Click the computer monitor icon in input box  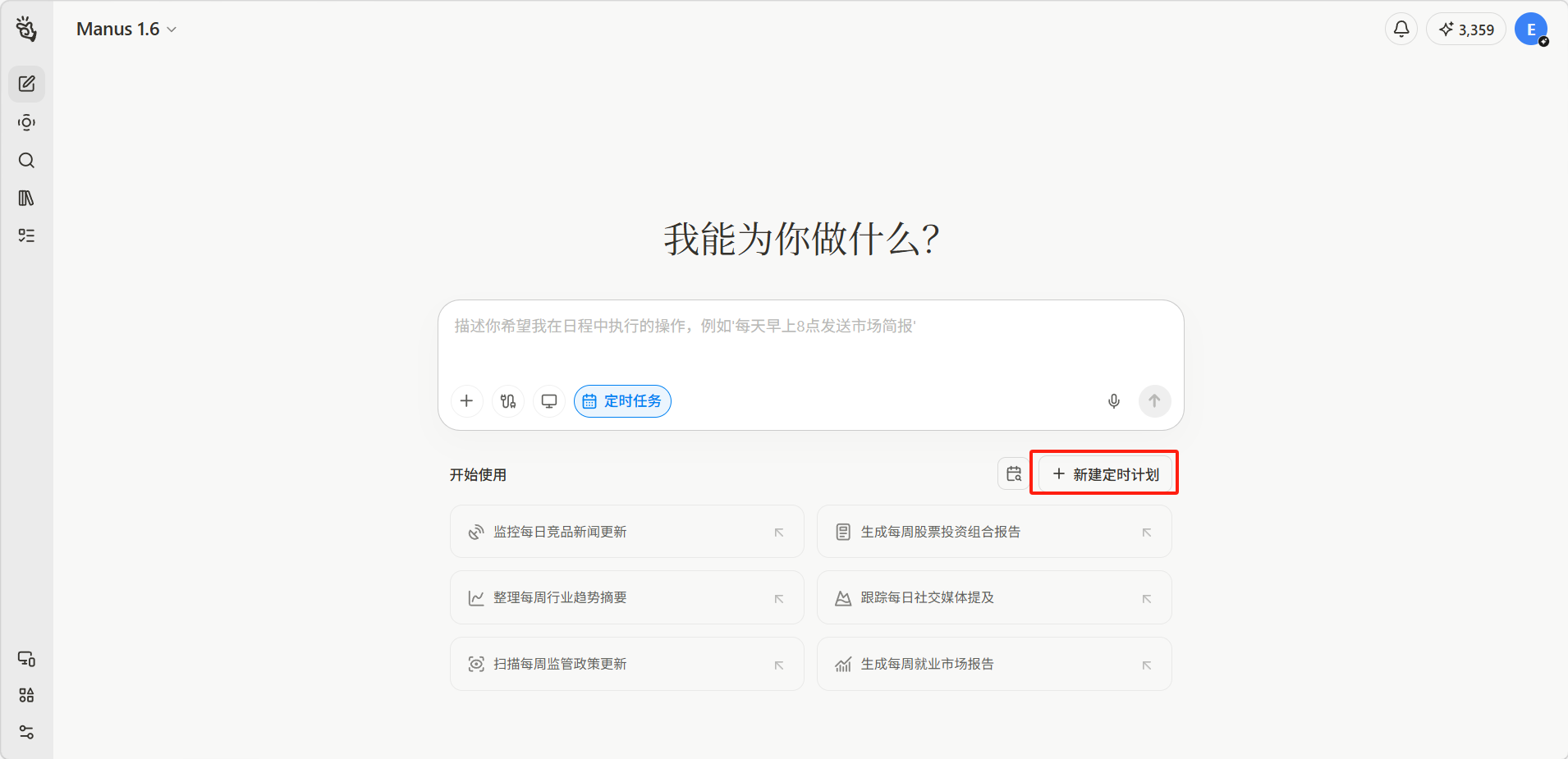(549, 401)
